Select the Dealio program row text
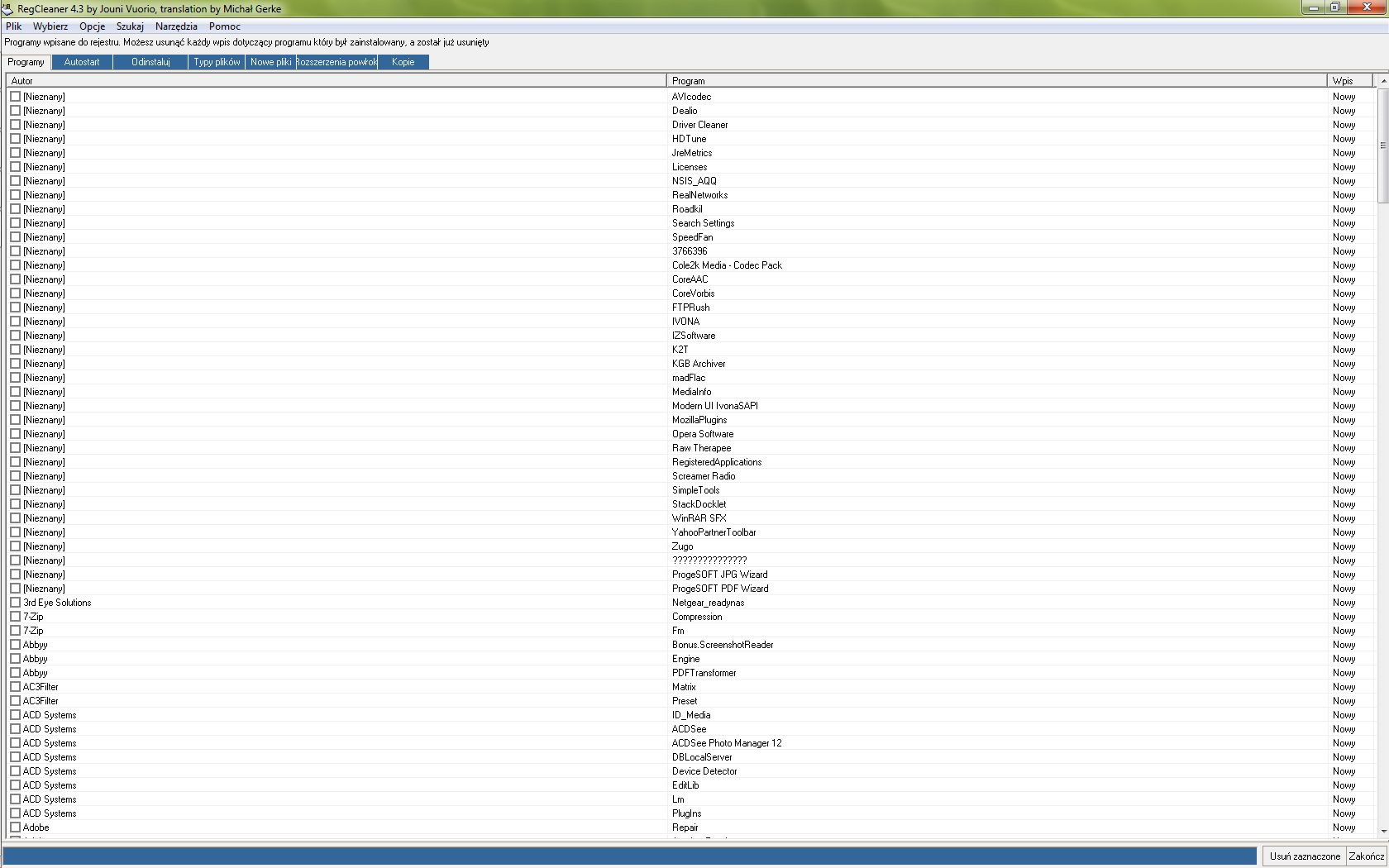This screenshot has width=1389, height=868. coord(685,111)
